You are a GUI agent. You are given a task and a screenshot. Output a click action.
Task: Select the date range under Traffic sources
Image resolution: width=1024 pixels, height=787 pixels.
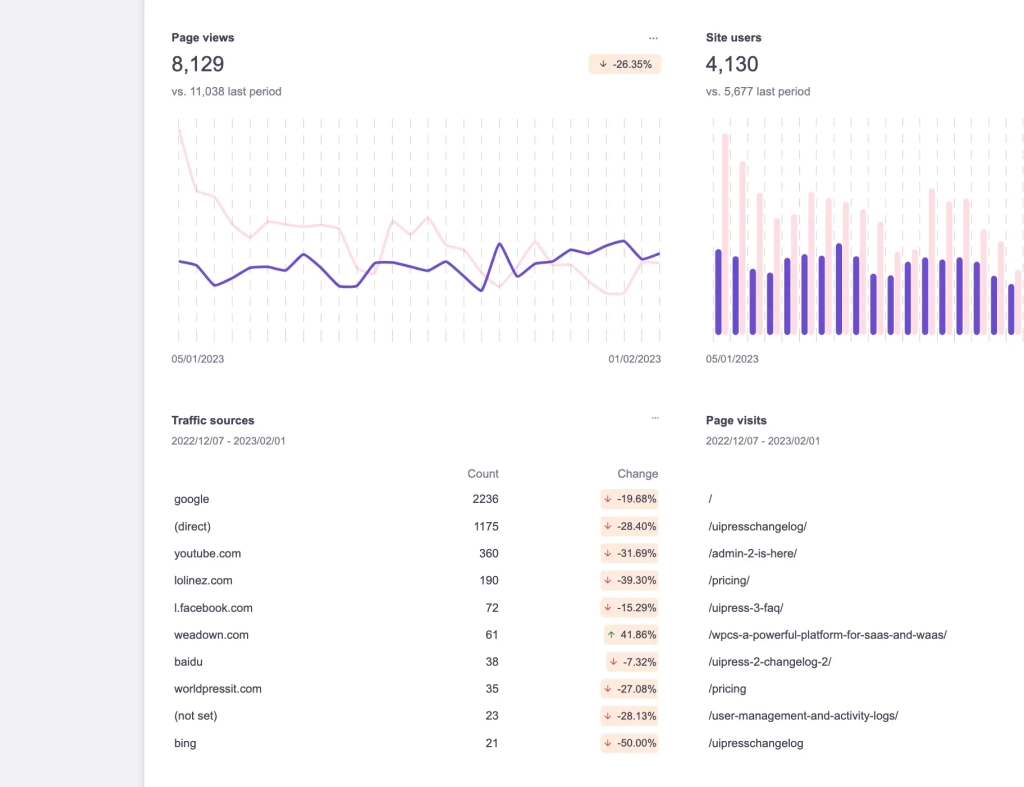(x=229, y=441)
